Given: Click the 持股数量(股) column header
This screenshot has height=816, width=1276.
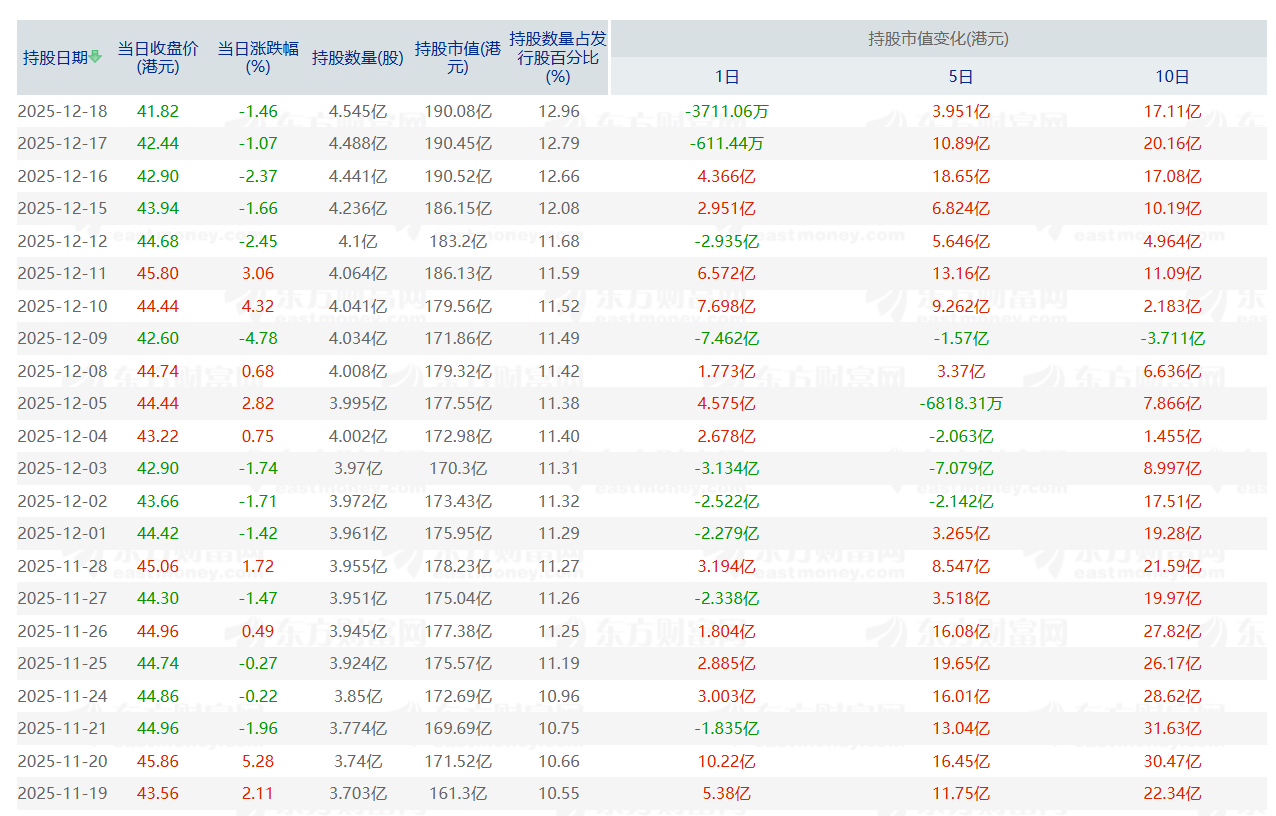Looking at the screenshot, I should coord(356,56).
